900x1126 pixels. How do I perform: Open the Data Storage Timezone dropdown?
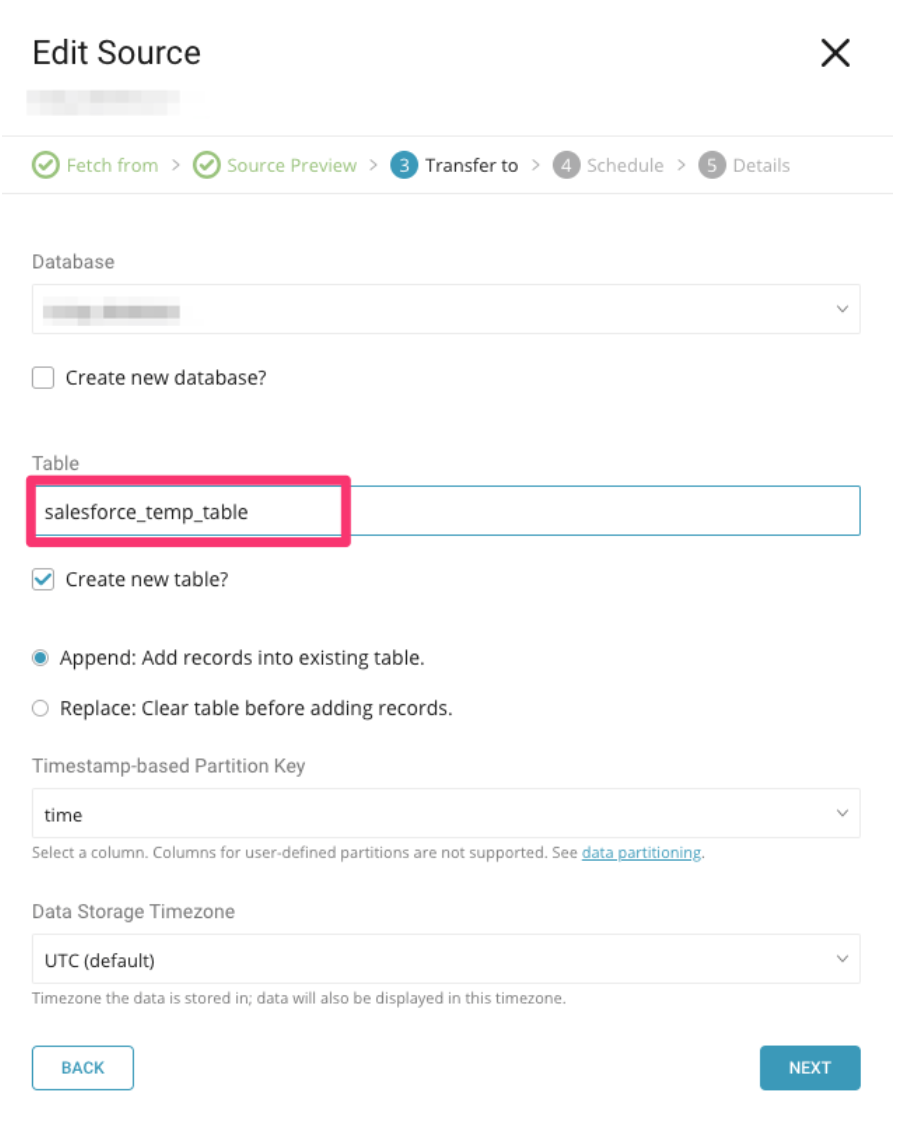pyautogui.click(x=446, y=960)
